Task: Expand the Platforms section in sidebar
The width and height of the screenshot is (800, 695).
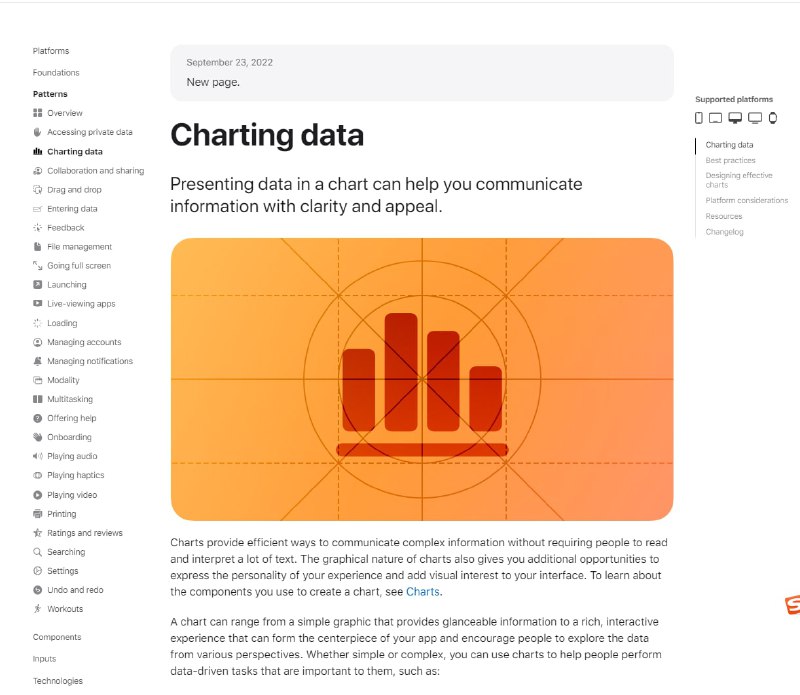Action: [x=51, y=51]
